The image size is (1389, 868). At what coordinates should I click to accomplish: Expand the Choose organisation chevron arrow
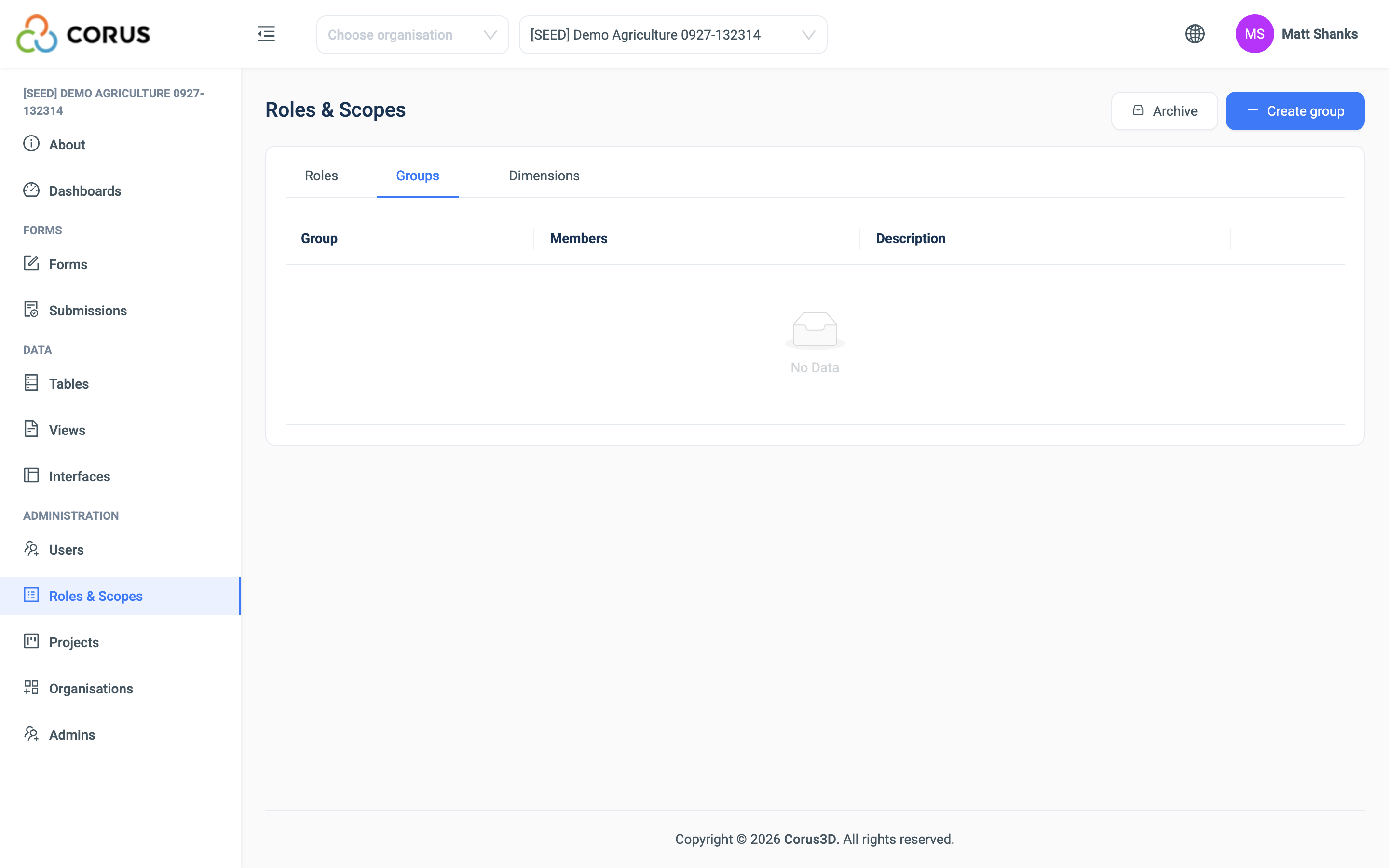point(490,35)
